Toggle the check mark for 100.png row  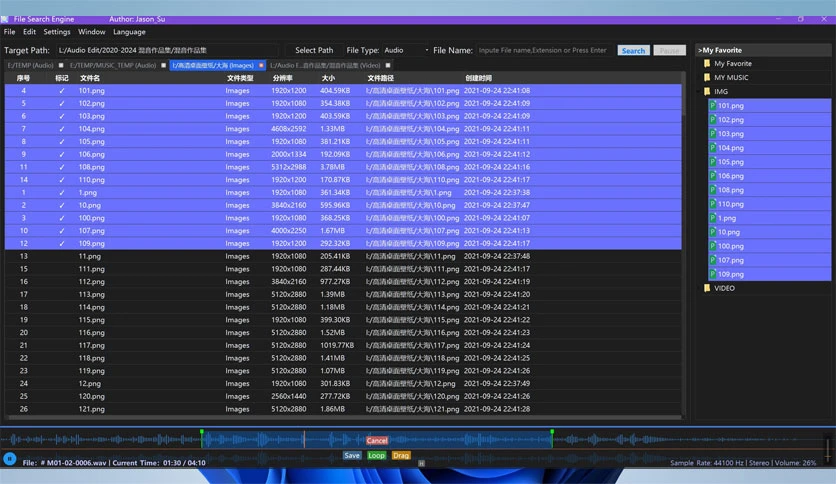pyautogui.click(x=62, y=218)
